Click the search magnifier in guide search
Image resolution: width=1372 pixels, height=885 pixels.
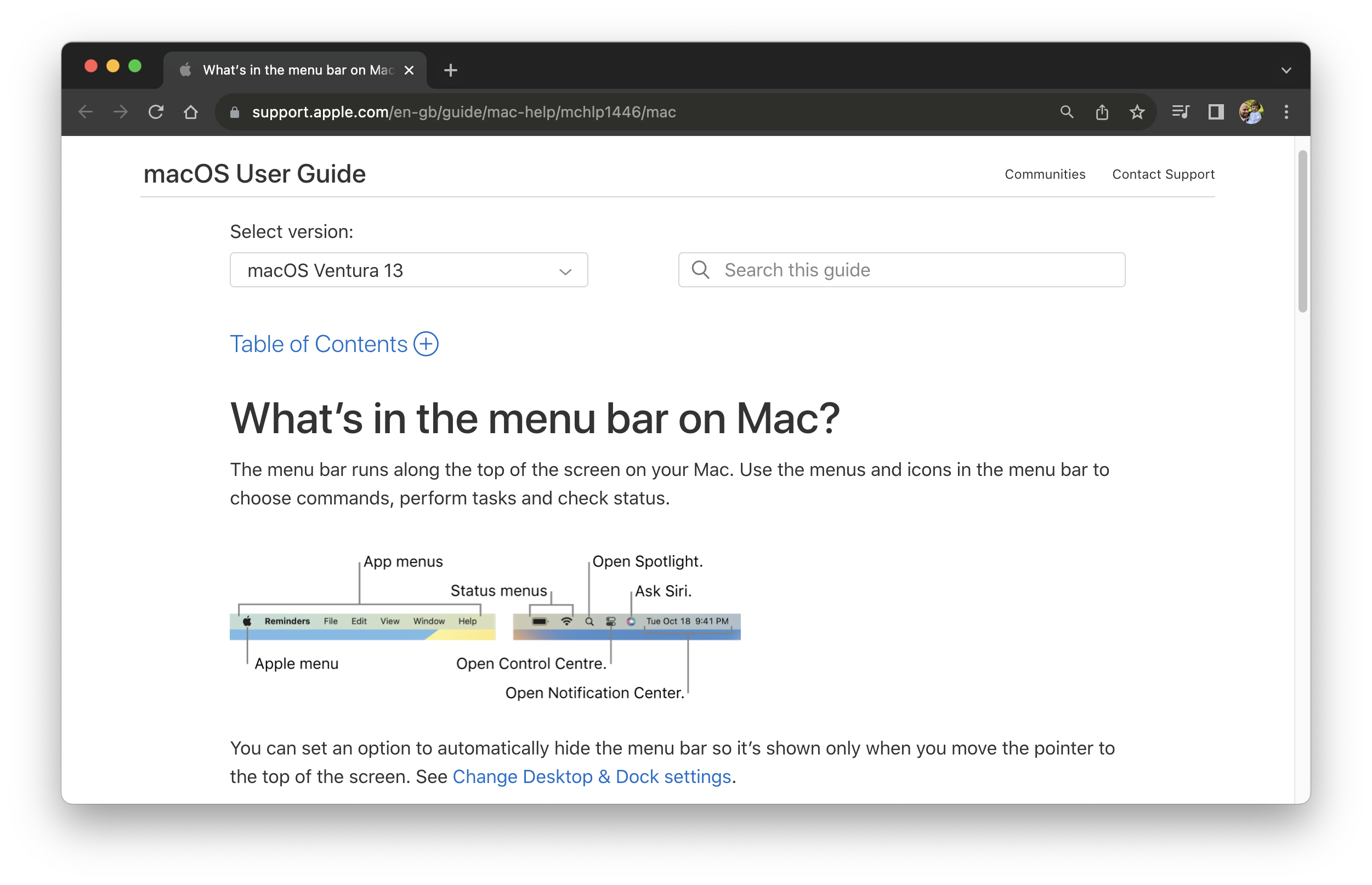700,270
